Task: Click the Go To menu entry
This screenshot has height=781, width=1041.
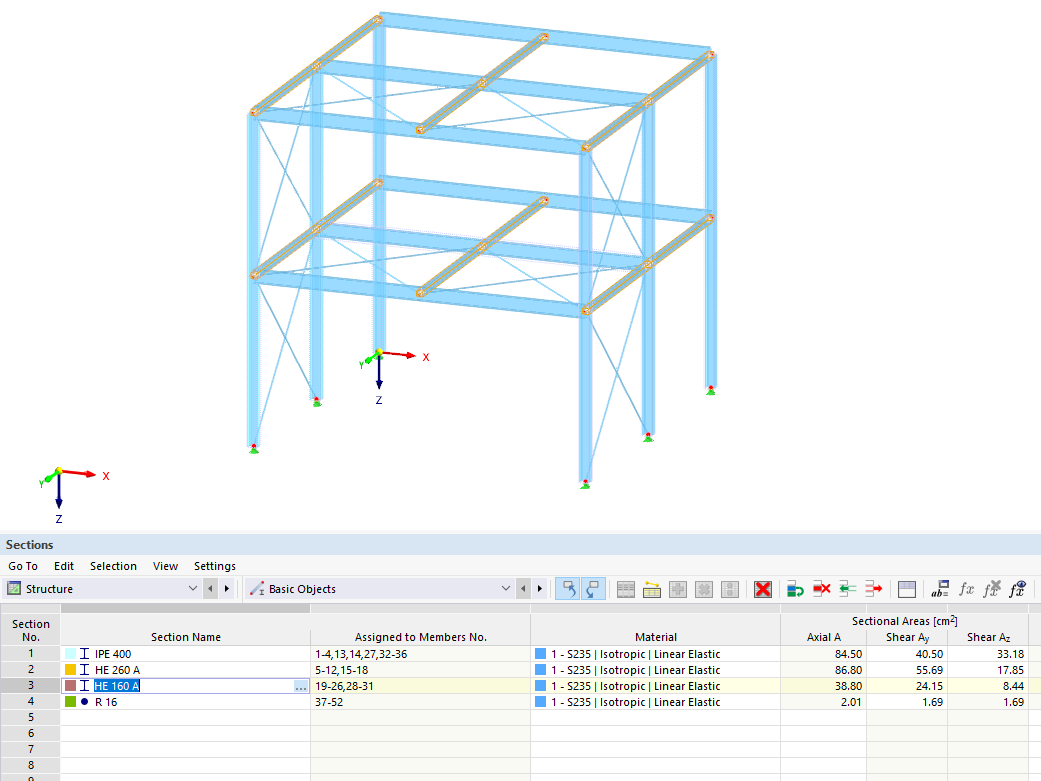Action: pos(22,566)
